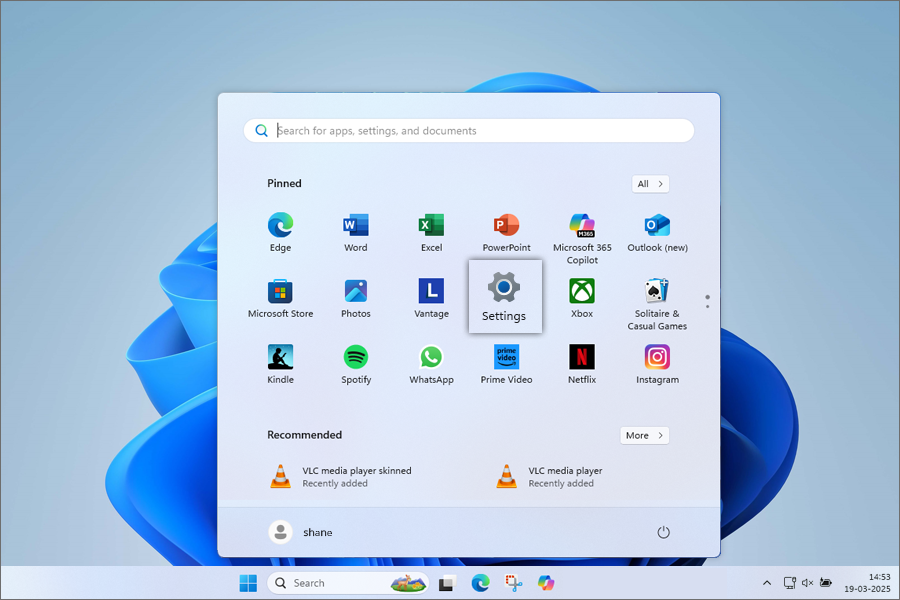Viewport: 900px width, 600px height.
Task: Expand All apps list
Action: point(650,184)
